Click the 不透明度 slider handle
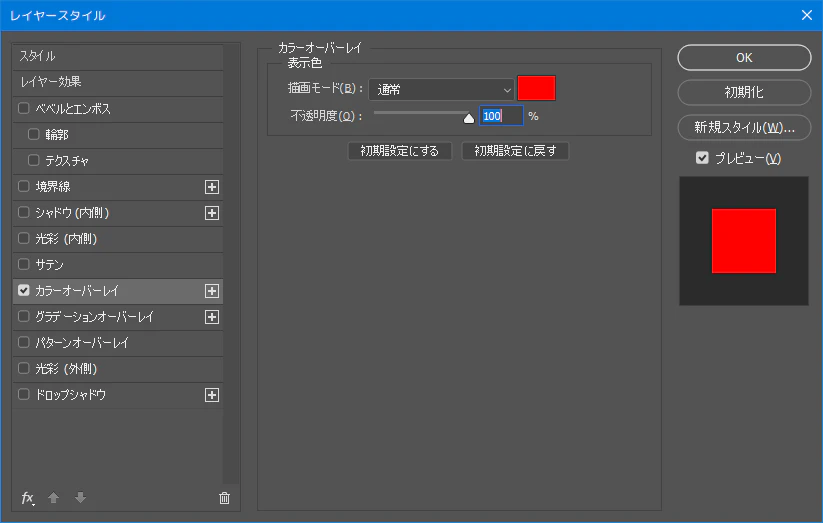This screenshot has height=523, width=823. [x=469, y=118]
